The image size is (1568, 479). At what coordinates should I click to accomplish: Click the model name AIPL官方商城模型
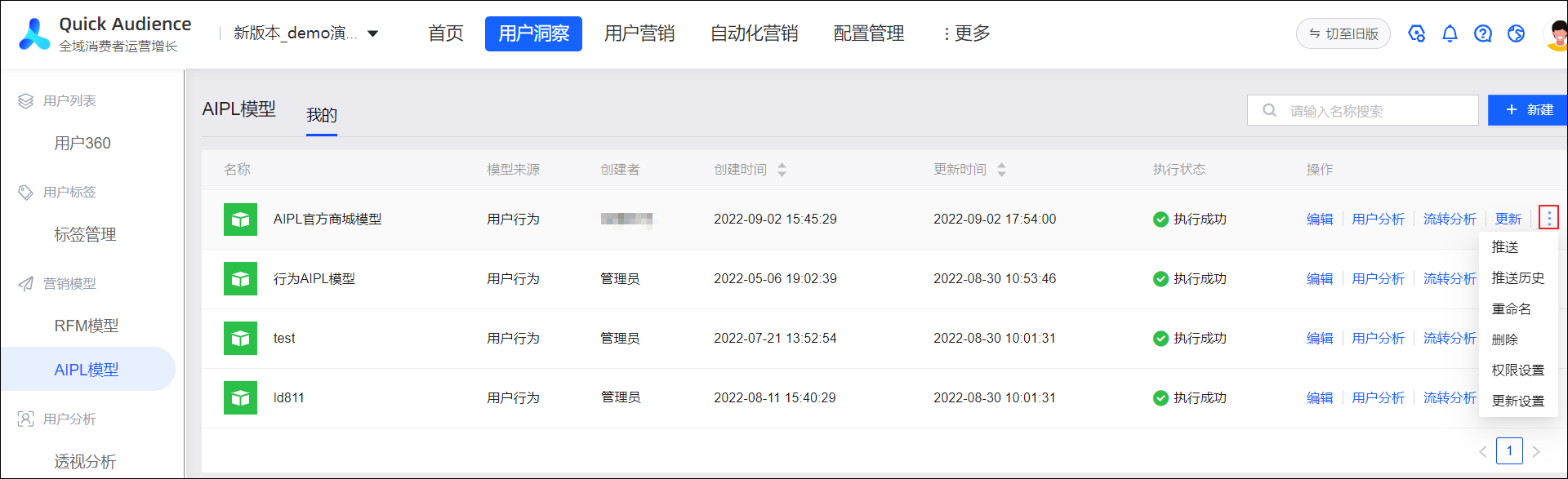pyautogui.click(x=327, y=220)
